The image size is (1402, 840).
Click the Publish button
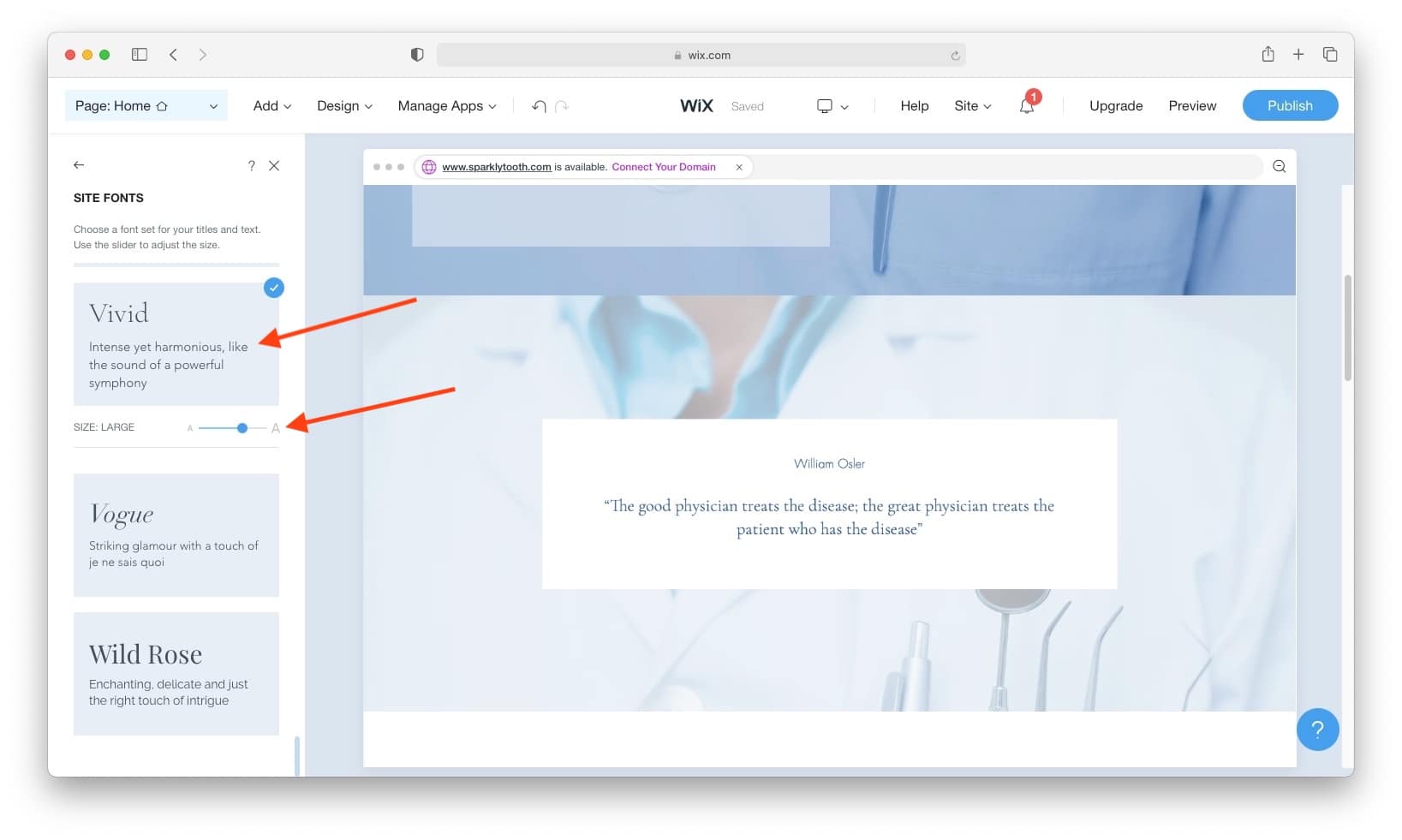coord(1290,105)
